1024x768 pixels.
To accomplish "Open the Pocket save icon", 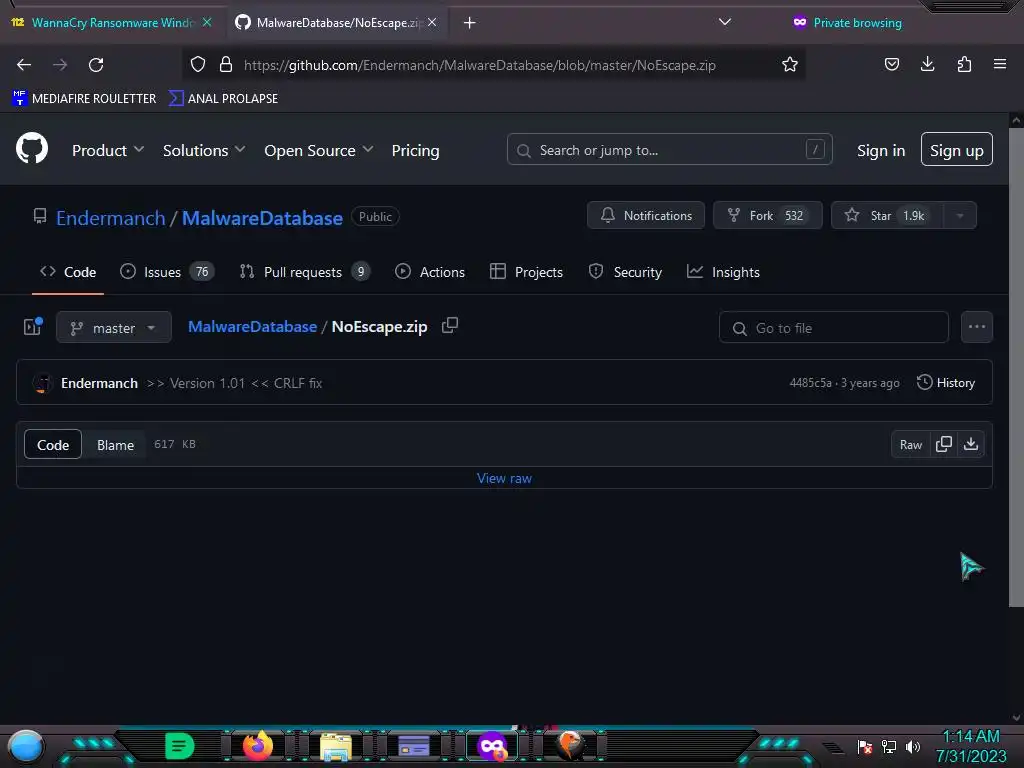I will 891,65.
